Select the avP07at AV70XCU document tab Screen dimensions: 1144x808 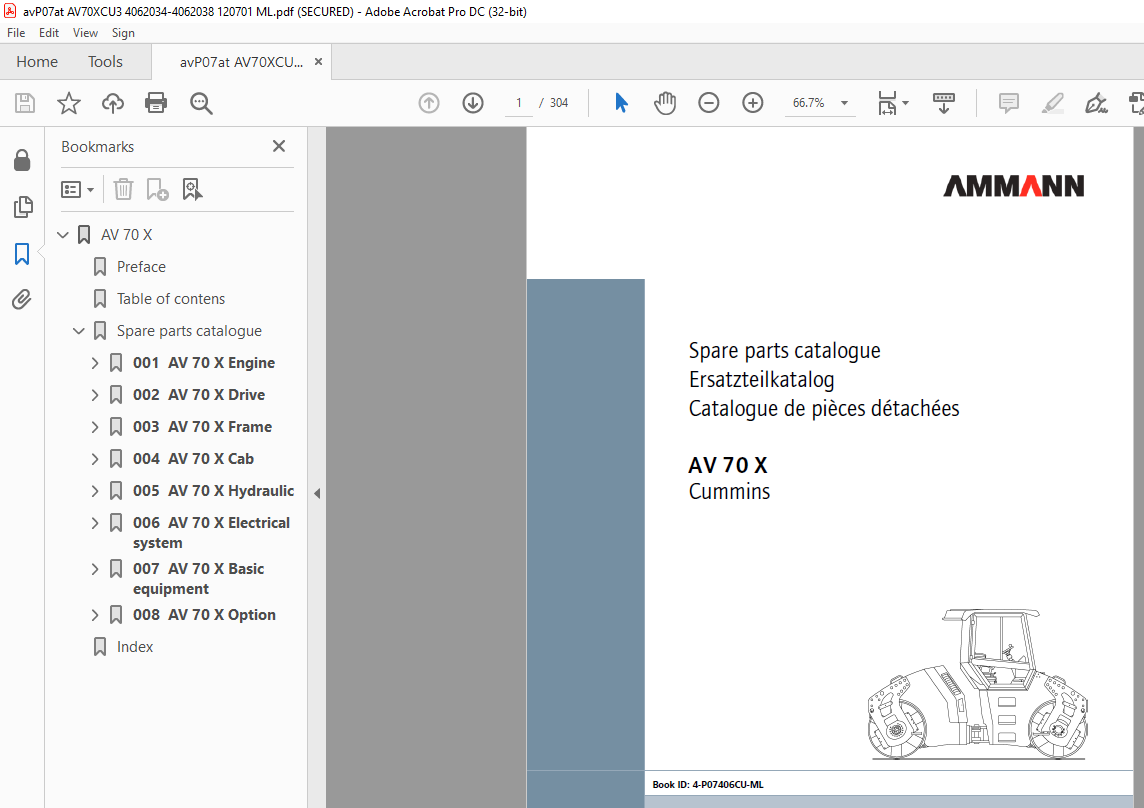pos(241,62)
